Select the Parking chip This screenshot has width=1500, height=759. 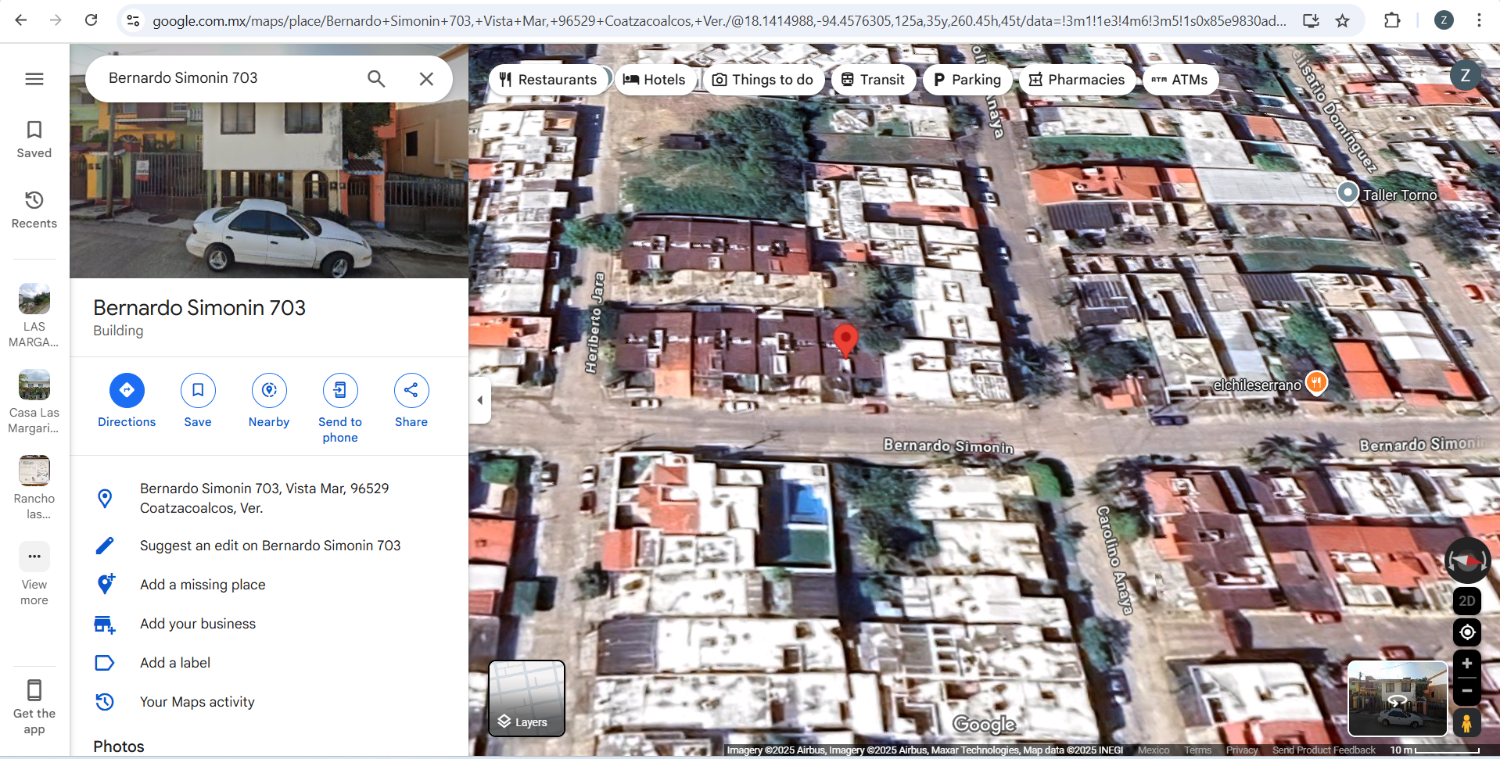(x=967, y=80)
